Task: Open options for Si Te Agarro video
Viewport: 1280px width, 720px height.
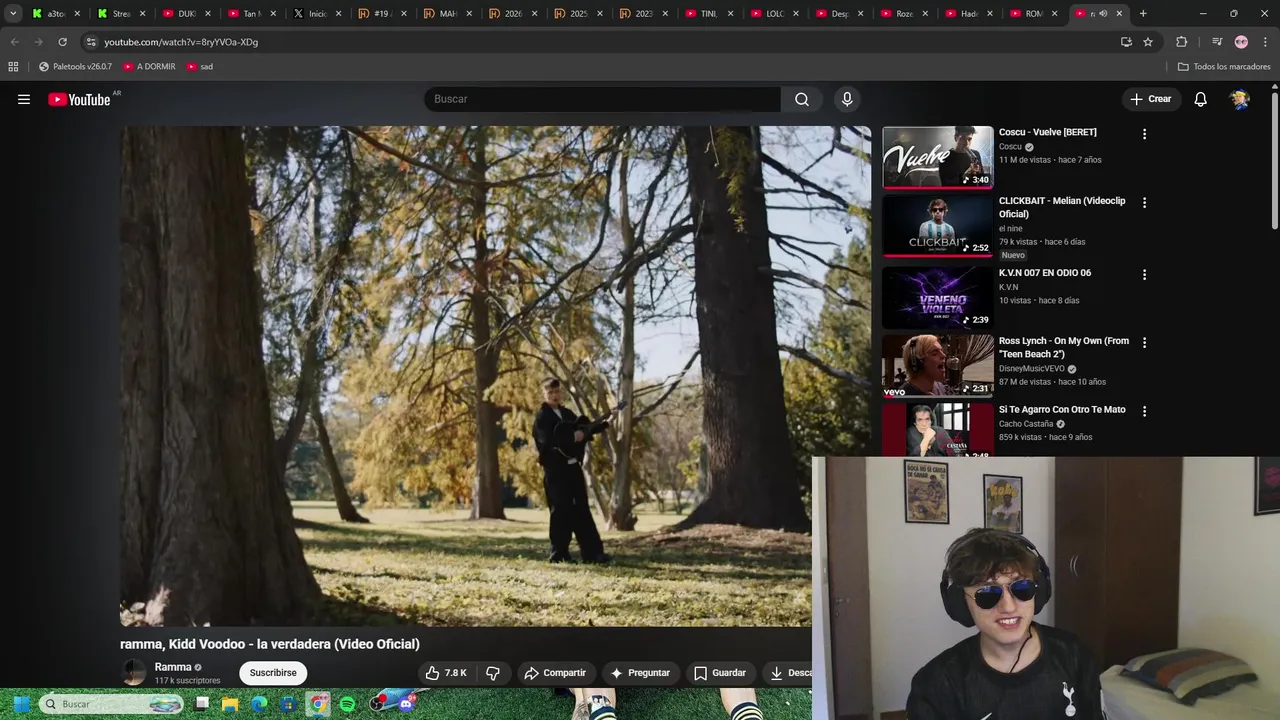Action: (x=1144, y=411)
